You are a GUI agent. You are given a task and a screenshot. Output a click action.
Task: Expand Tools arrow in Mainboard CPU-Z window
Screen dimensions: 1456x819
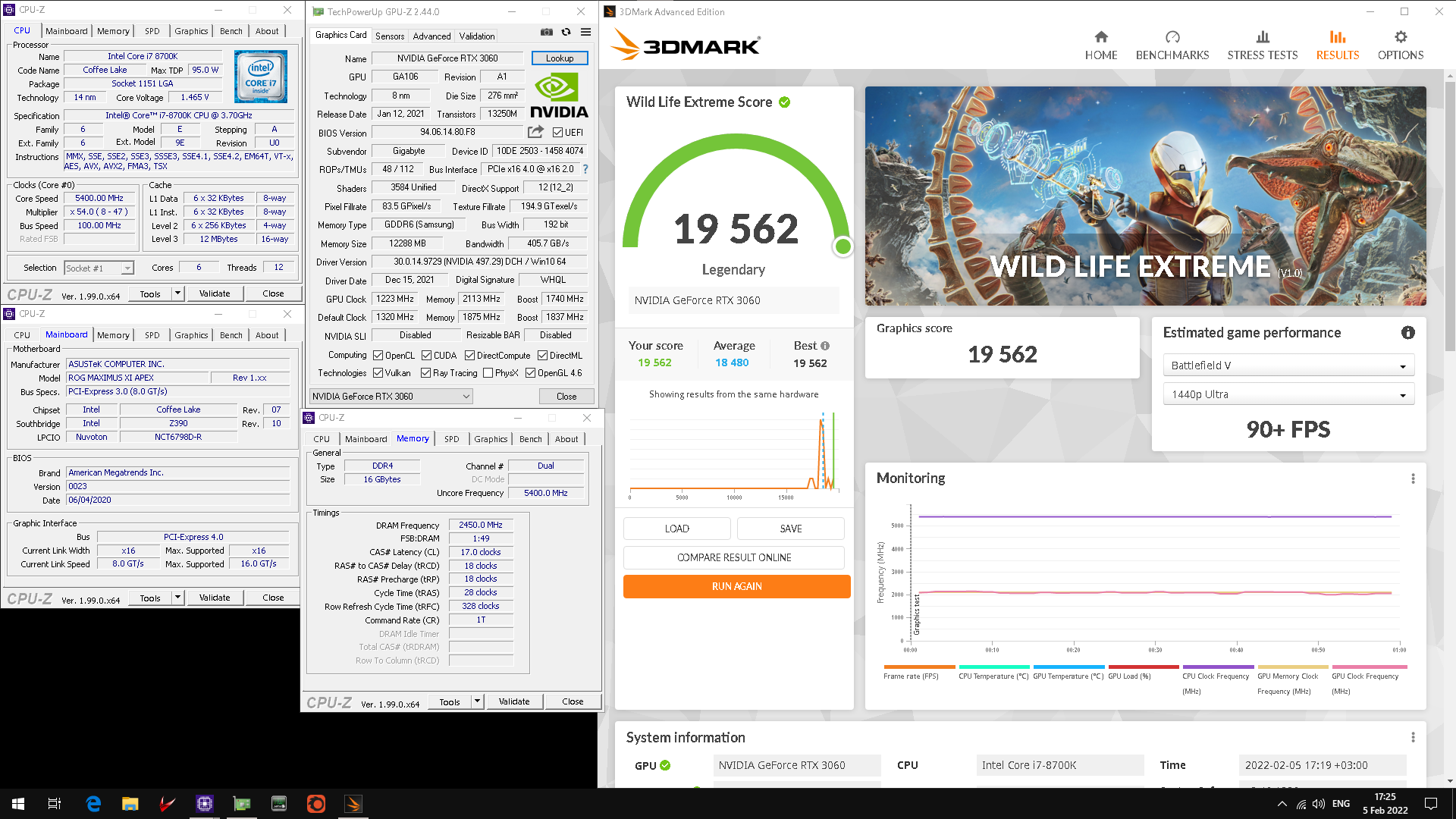point(177,598)
